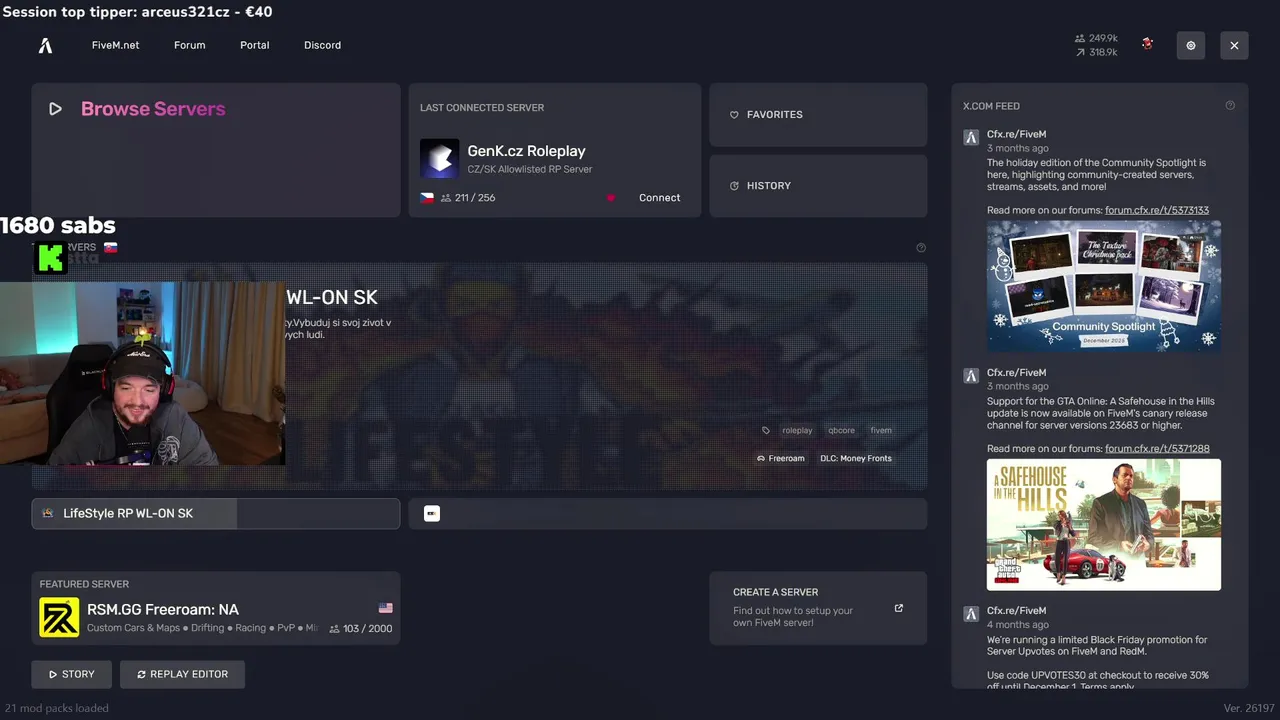Click the US flag on RSM.GG card
The height and width of the screenshot is (720, 1280).
(385, 608)
